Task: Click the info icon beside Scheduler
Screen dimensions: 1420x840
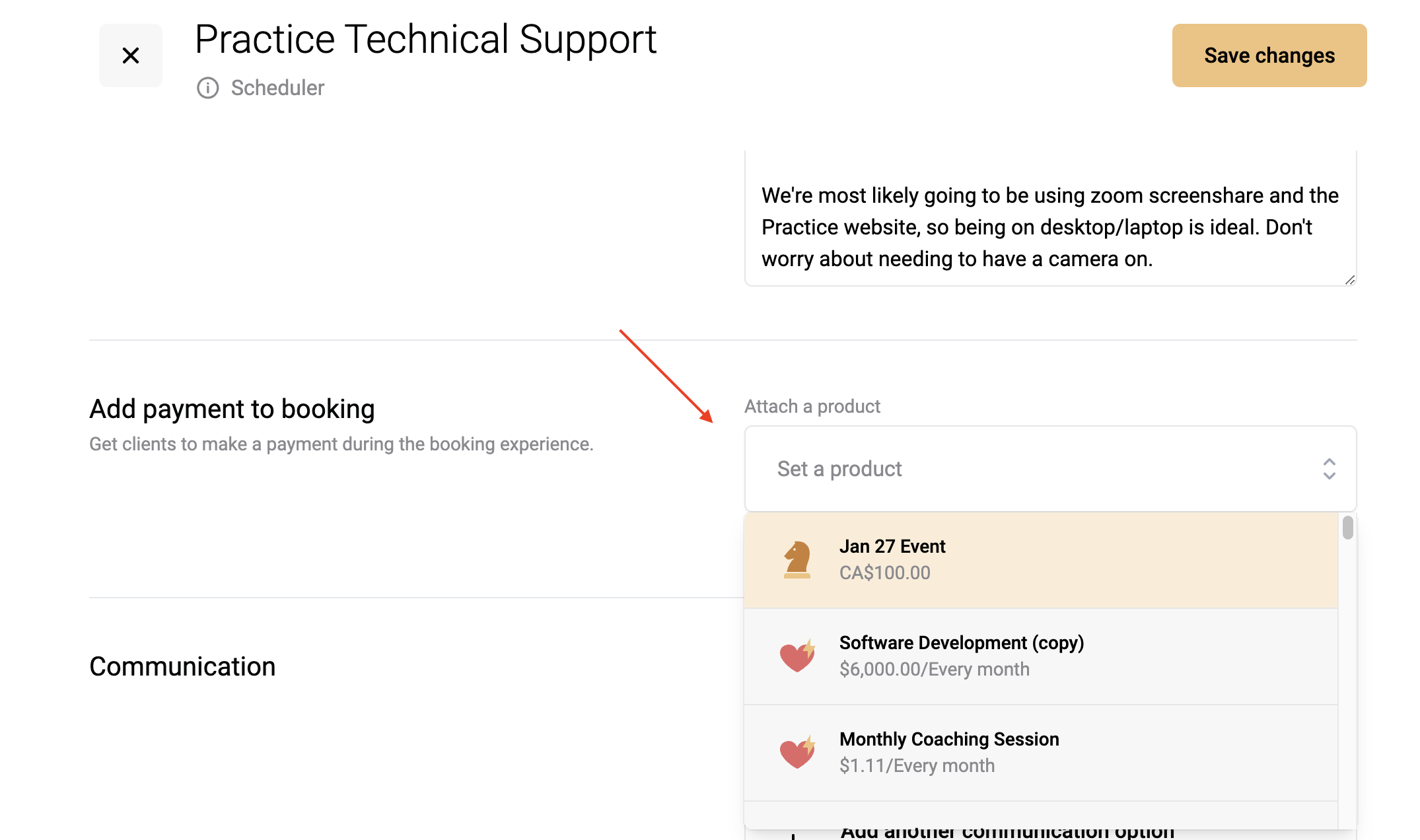Action: pos(207,88)
